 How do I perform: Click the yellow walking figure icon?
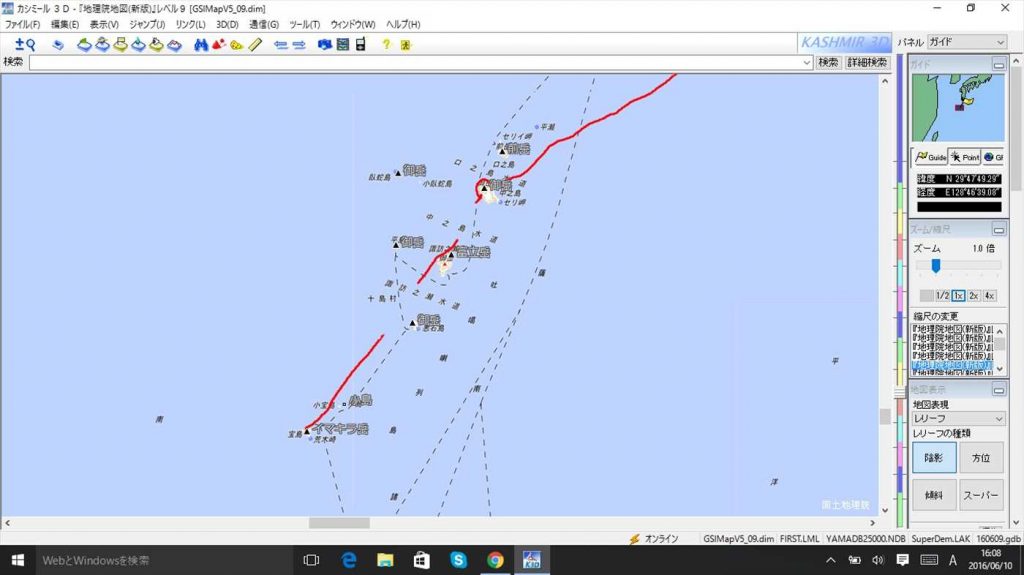pyautogui.click(x=406, y=45)
